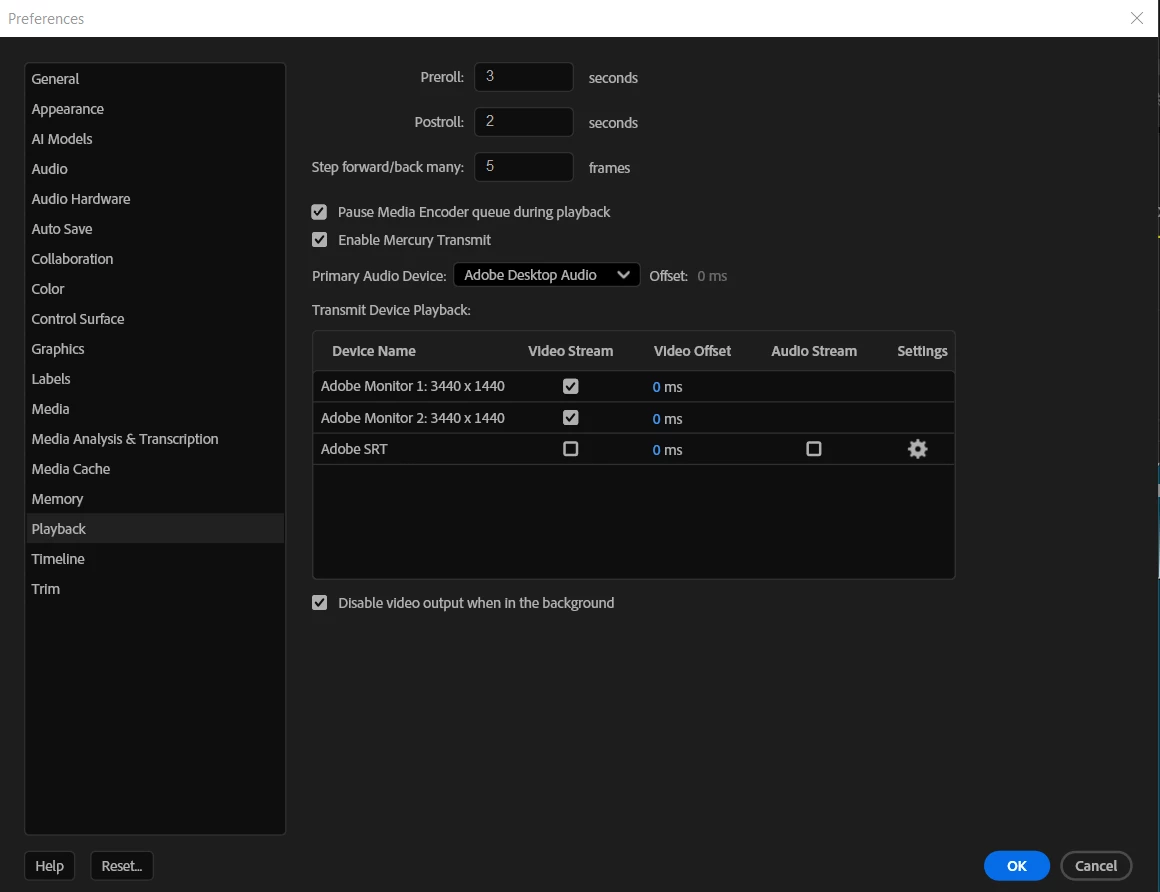Select Collaboration category
Image resolution: width=1160 pixels, height=892 pixels.
pyautogui.click(x=155, y=259)
